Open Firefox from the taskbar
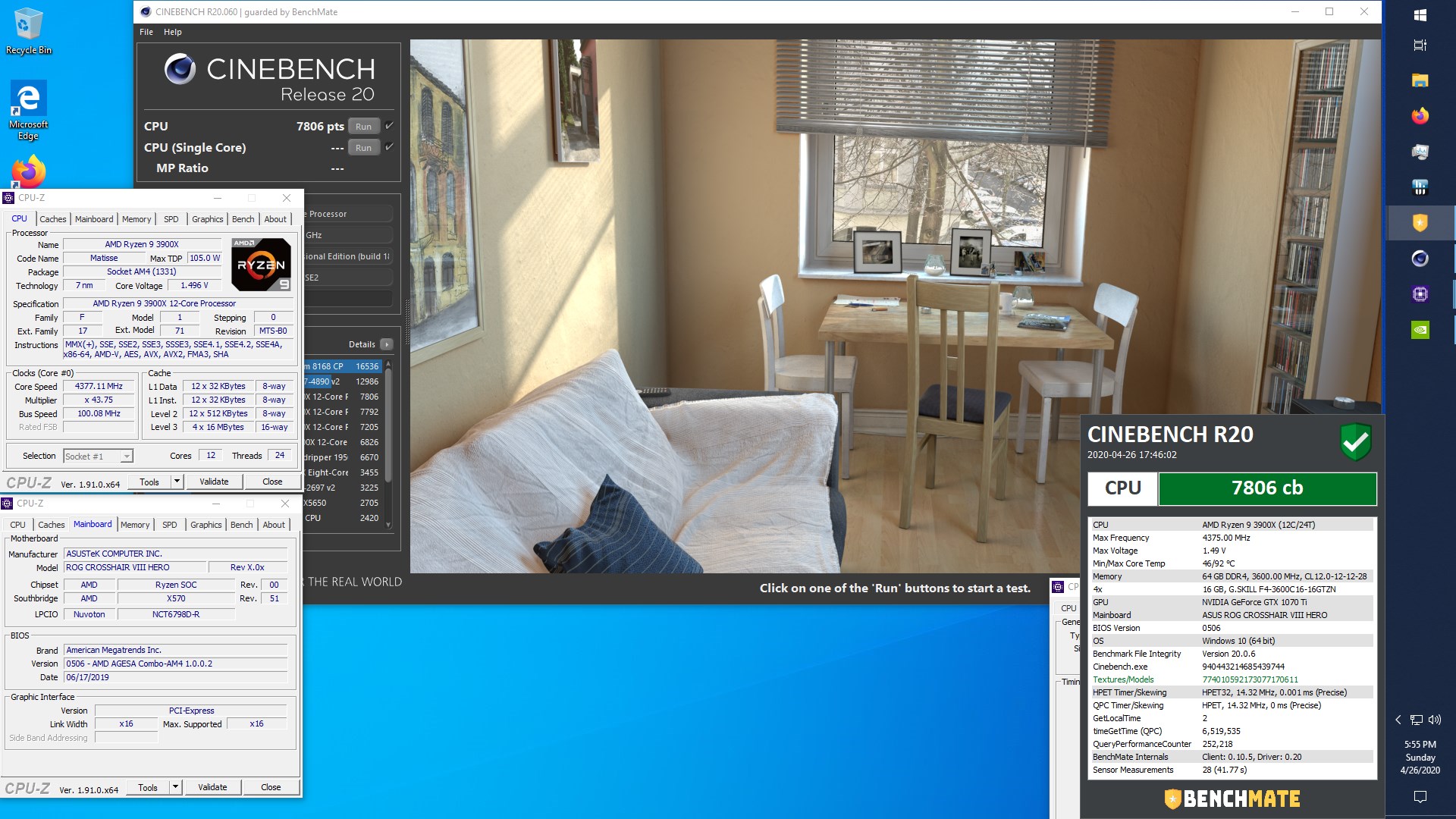Viewport: 1456px width, 819px height. click(x=1420, y=116)
